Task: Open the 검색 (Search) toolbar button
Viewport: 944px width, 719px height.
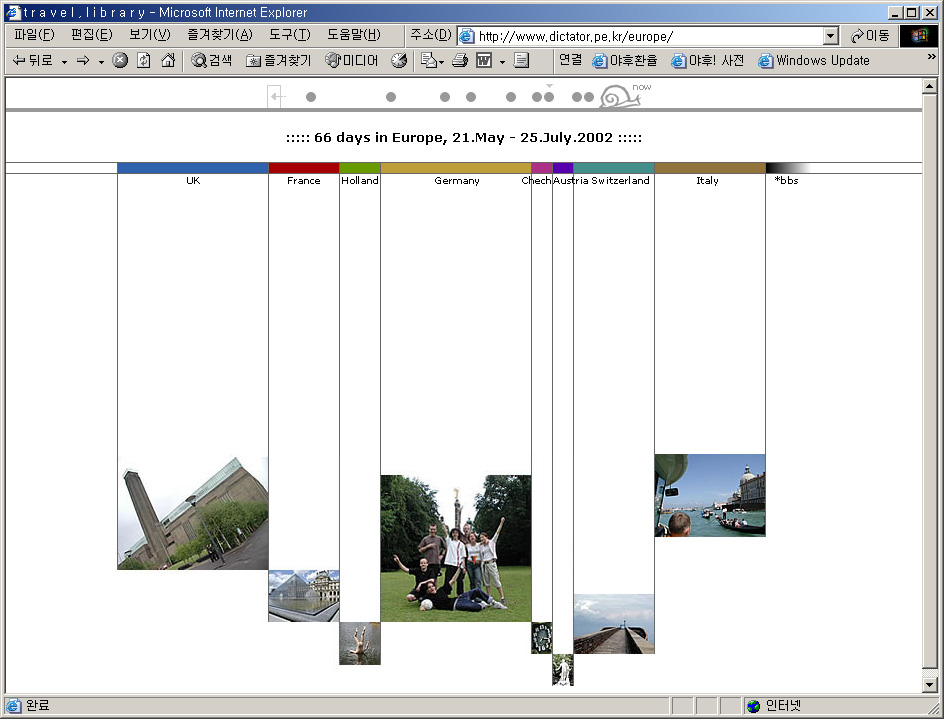Action: pyautogui.click(x=212, y=60)
